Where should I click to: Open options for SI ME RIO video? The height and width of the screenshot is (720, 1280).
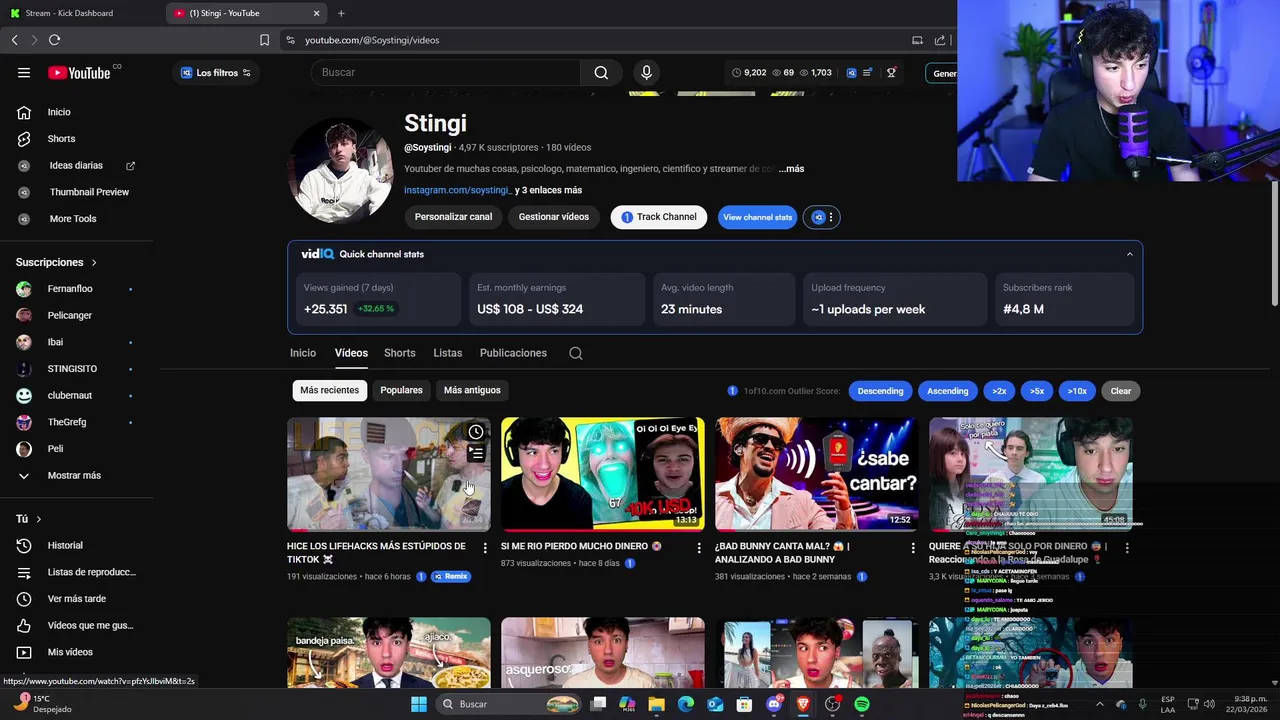pyautogui.click(x=699, y=548)
